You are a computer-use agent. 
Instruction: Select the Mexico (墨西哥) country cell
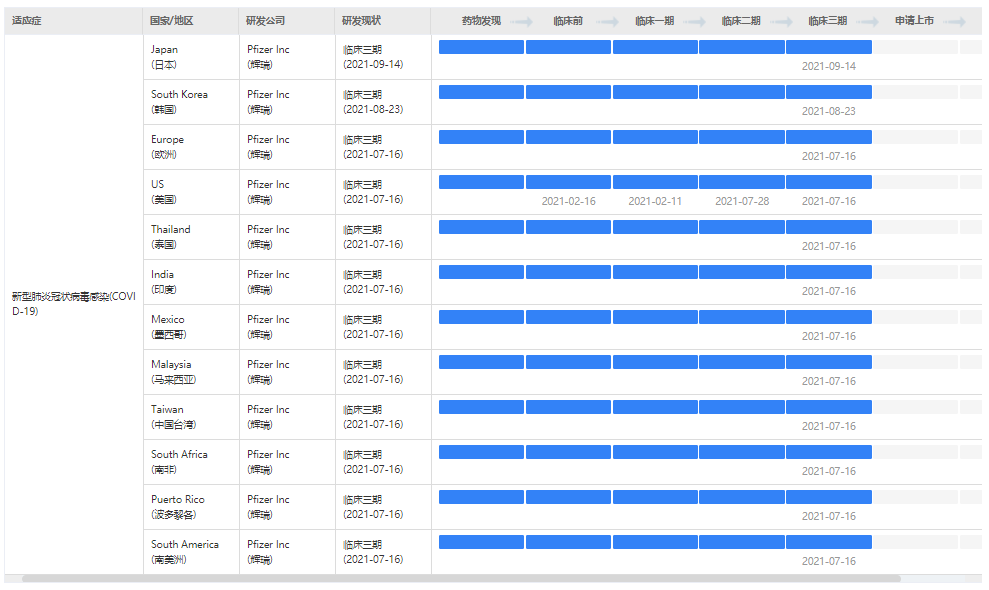(191, 327)
